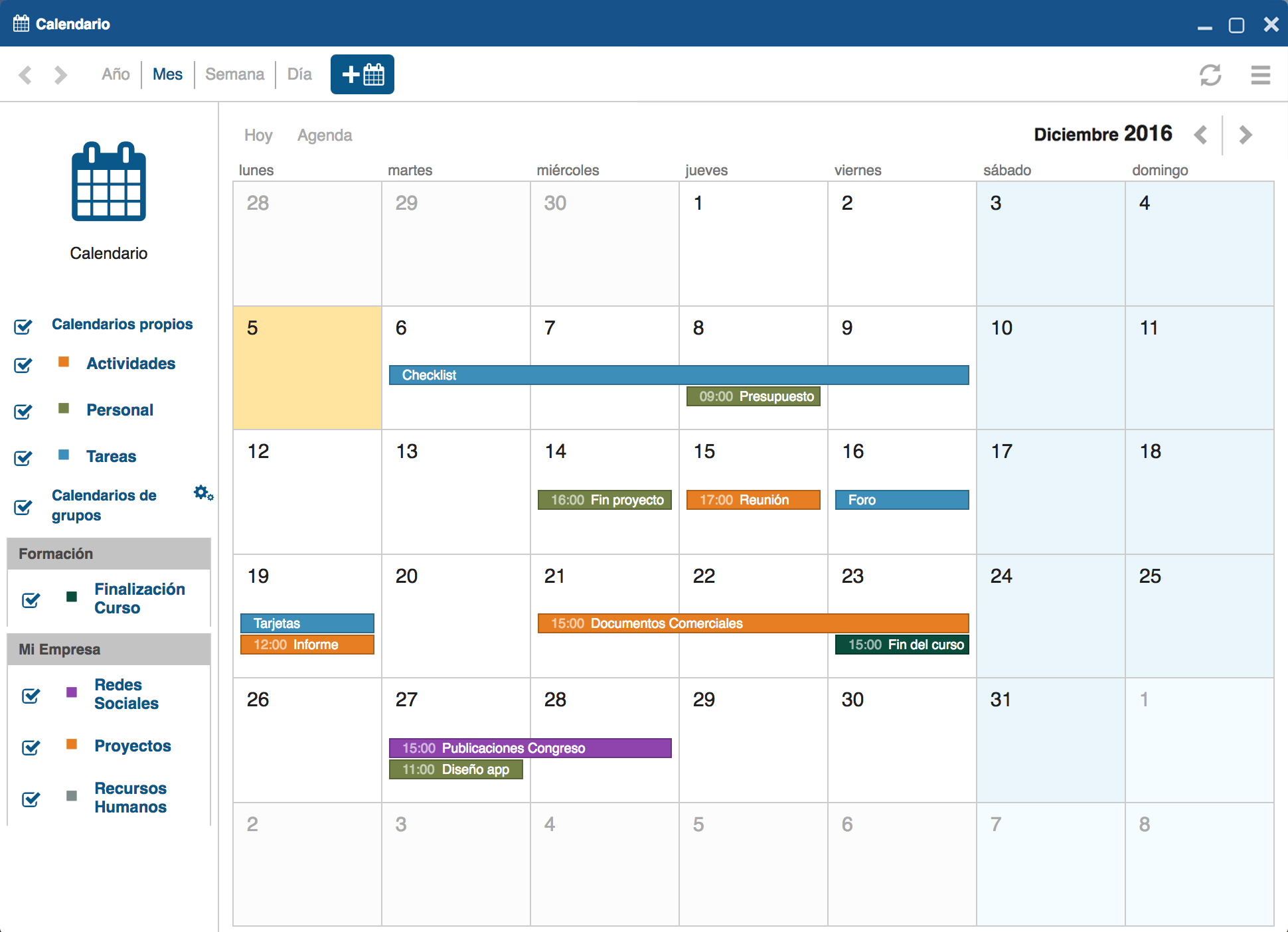This screenshot has width=1288, height=932.
Task: Click the Calendarios propios label
Action: coord(122,324)
